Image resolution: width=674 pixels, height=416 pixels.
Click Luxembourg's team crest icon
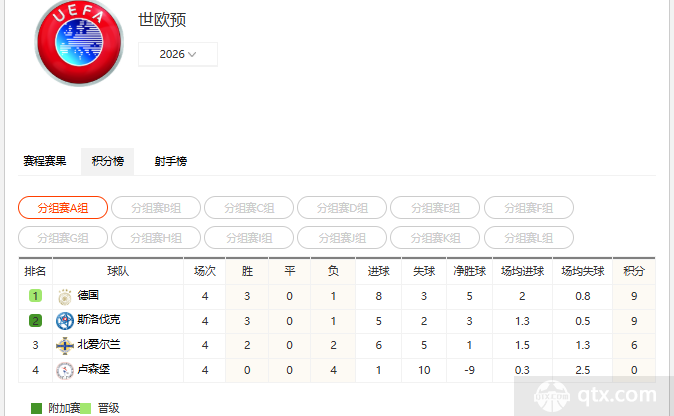pyautogui.click(x=65, y=370)
